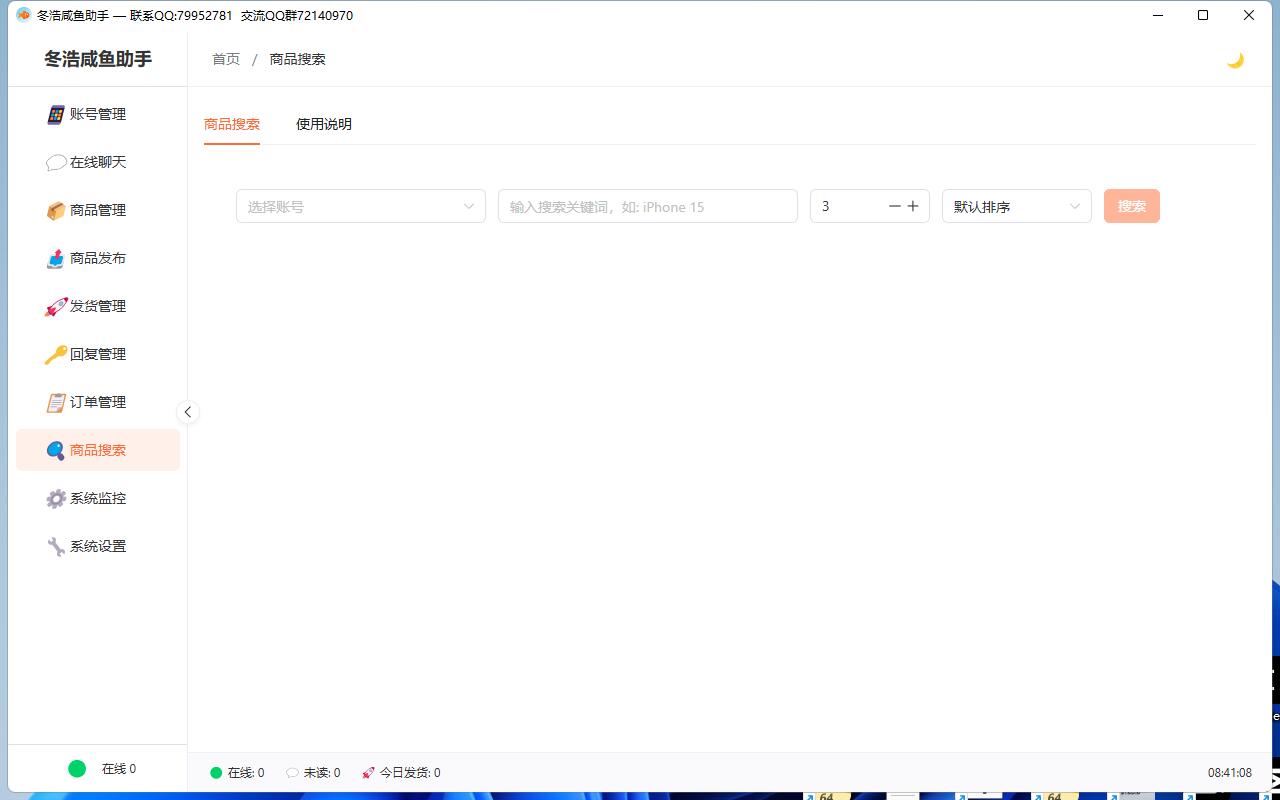Image resolution: width=1280 pixels, height=800 pixels.
Task: Switch to the 使用说明 tab
Action: [x=324, y=124]
